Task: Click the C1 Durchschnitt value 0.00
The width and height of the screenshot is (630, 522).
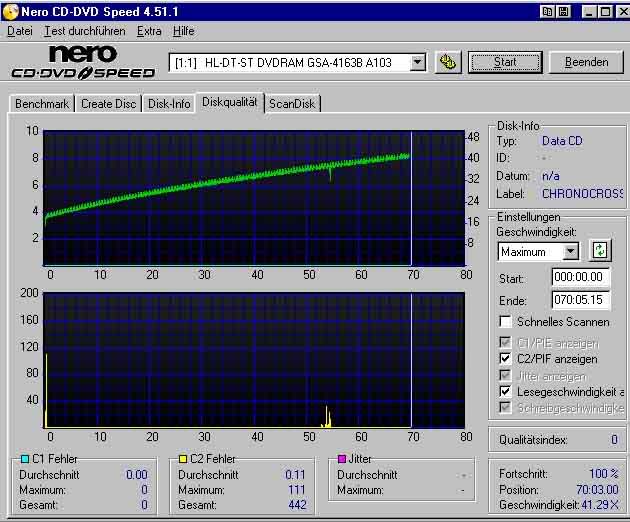Action: pyautogui.click(x=137, y=475)
